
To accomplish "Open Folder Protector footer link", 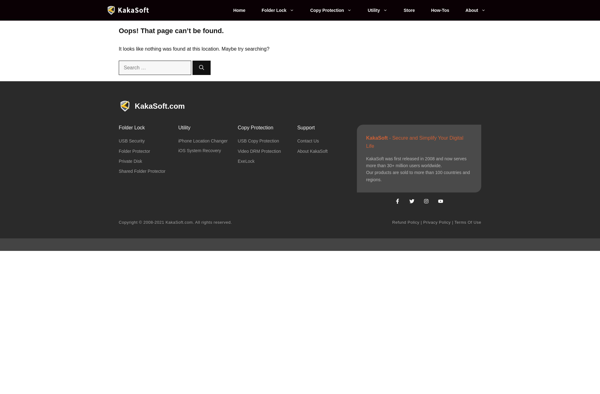I will click(x=134, y=151).
